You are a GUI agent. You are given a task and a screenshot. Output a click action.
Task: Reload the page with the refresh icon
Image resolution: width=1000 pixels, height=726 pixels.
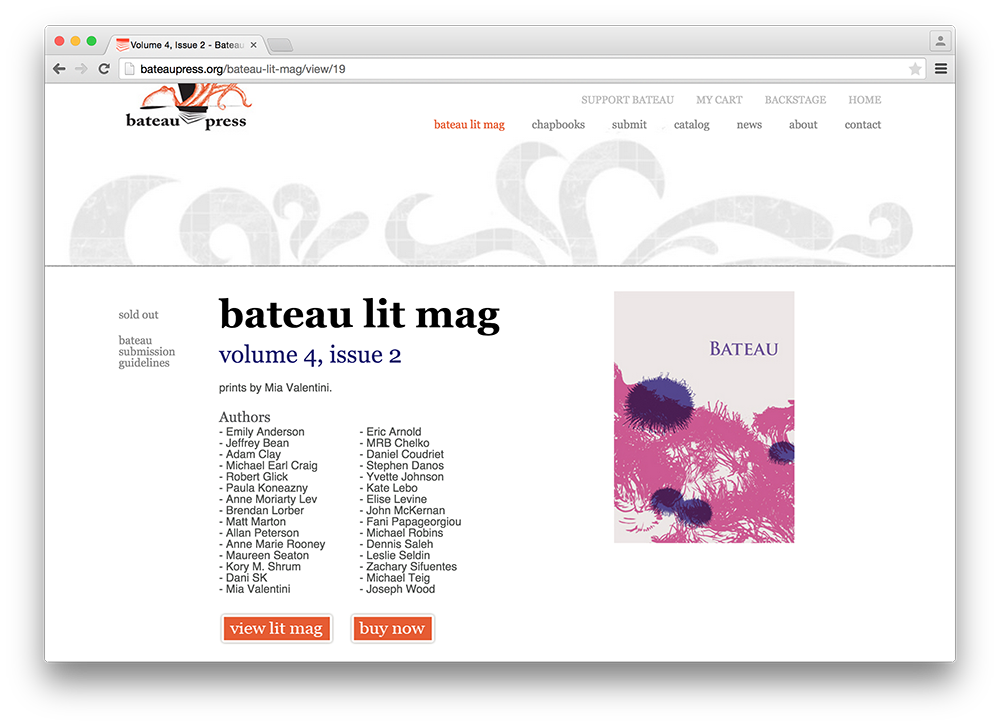(x=104, y=69)
